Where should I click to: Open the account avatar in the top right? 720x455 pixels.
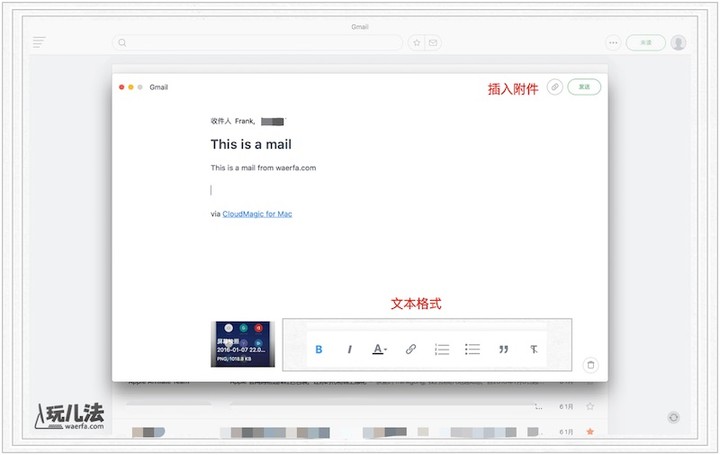(678, 43)
